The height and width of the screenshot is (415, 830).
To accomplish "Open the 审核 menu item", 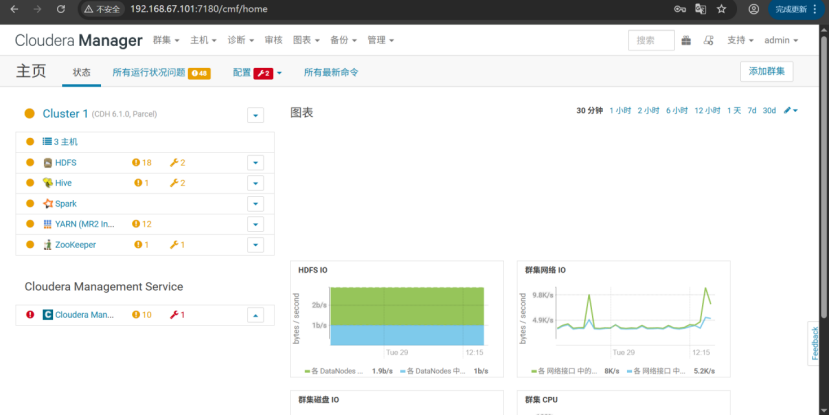I will pos(274,40).
